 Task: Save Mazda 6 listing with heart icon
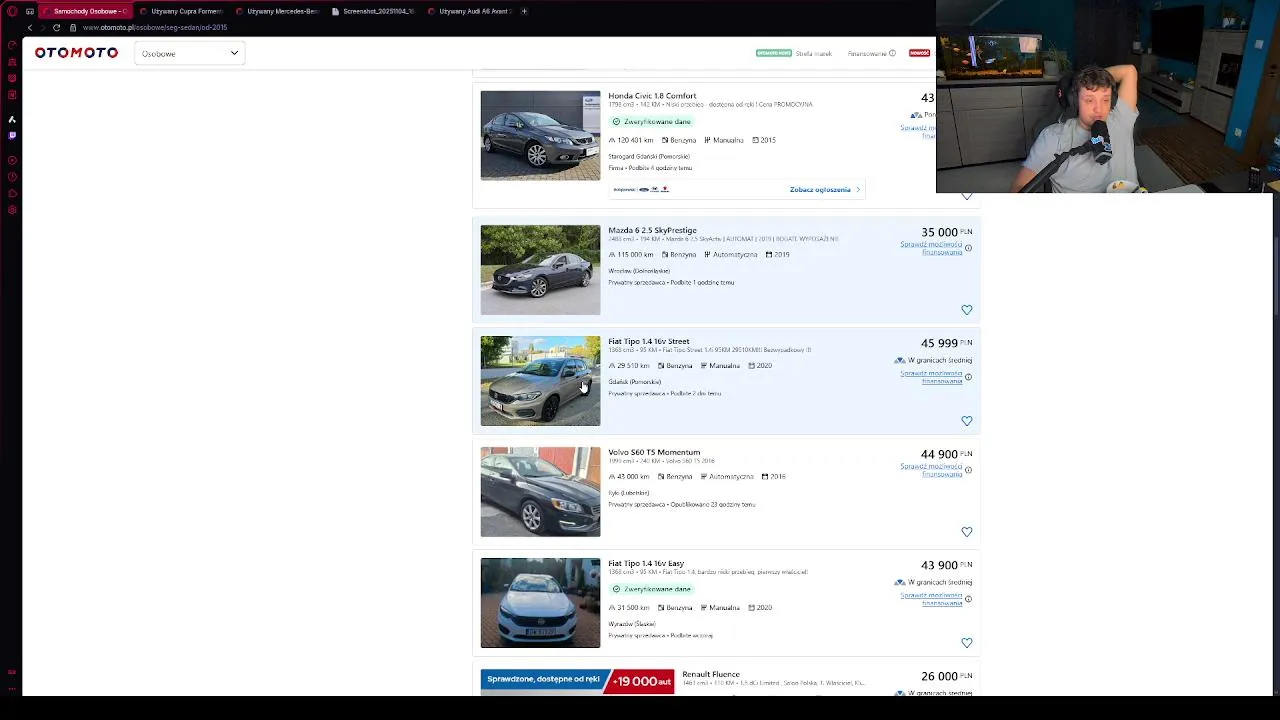point(967,310)
